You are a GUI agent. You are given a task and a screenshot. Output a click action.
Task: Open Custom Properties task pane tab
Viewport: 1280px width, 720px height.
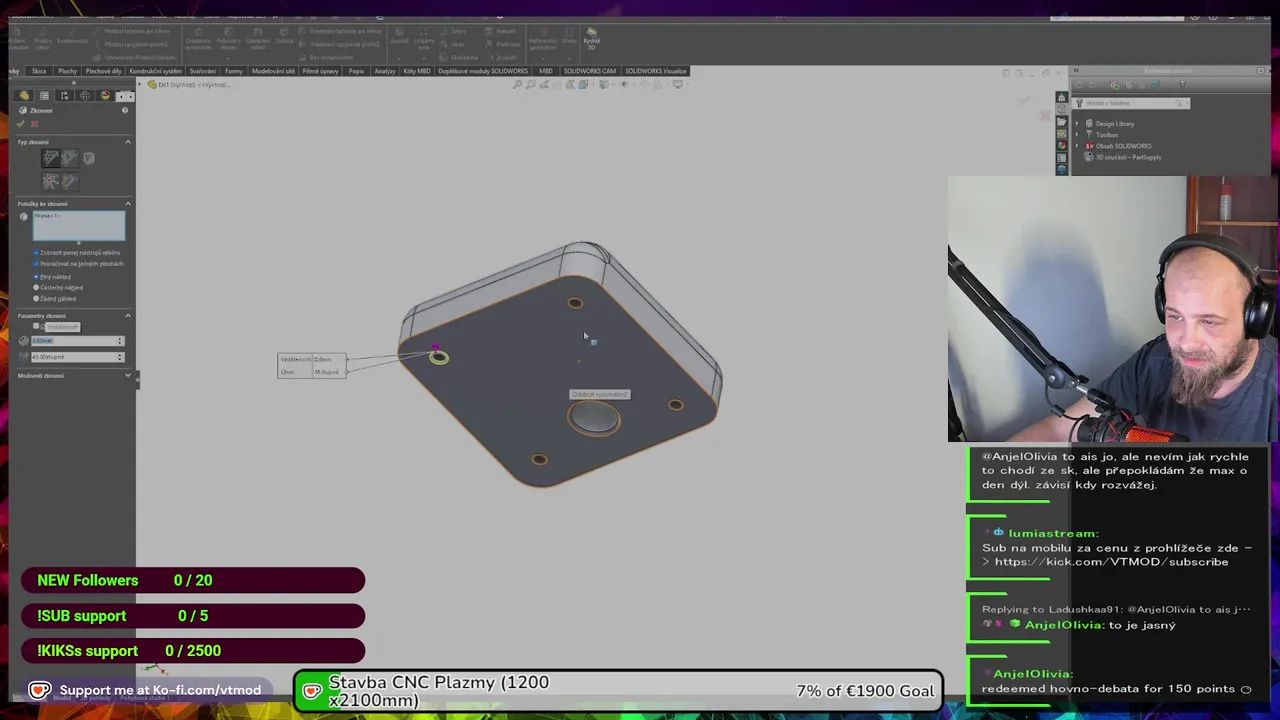(x=1062, y=158)
